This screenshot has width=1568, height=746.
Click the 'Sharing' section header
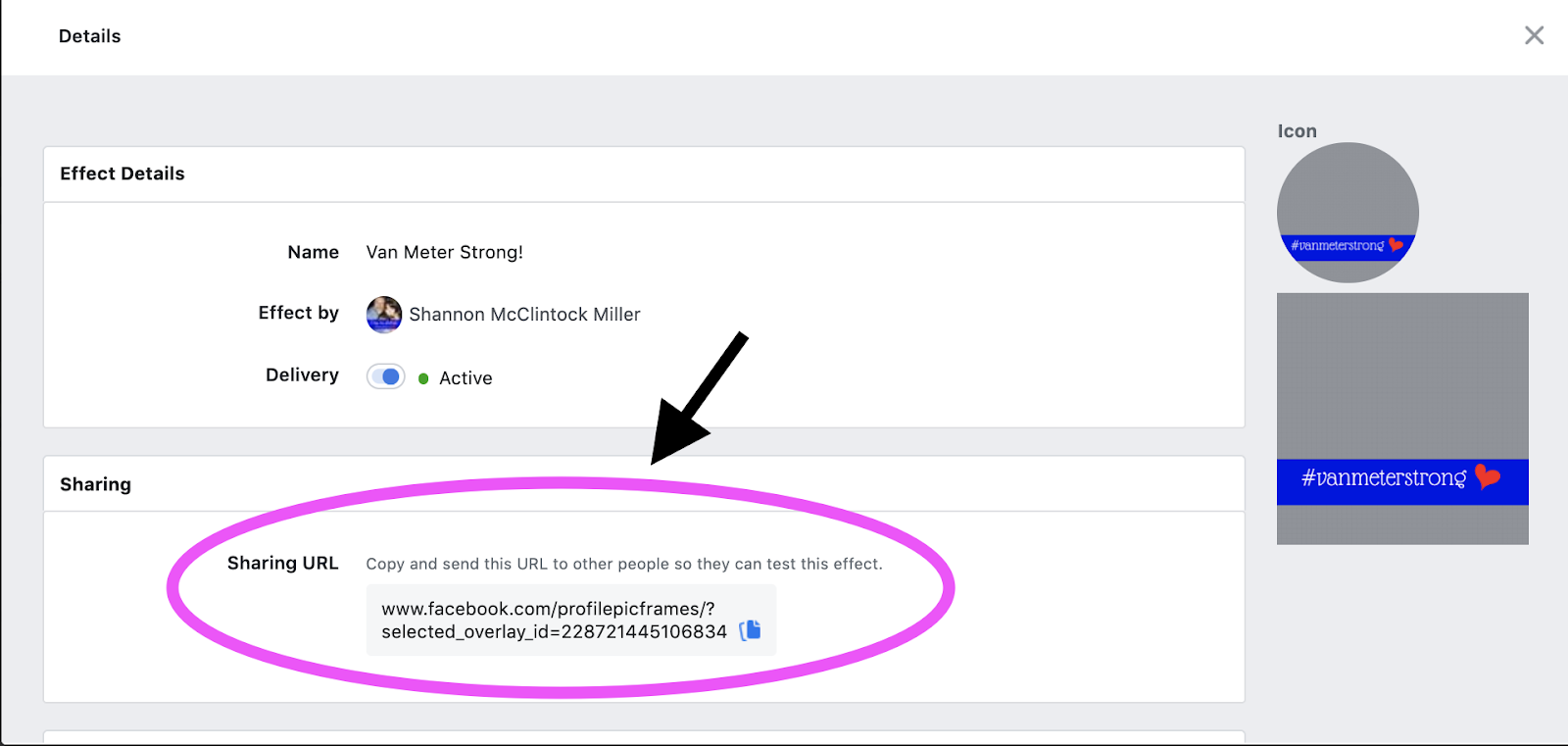point(95,484)
